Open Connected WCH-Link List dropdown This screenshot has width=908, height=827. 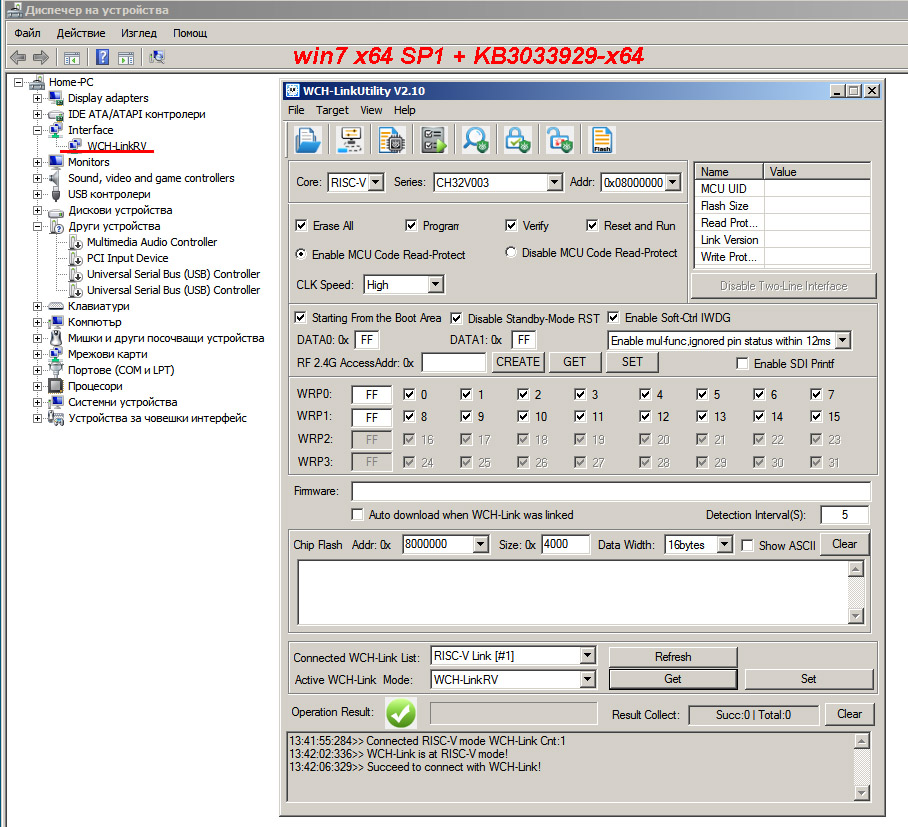coord(587,656)
